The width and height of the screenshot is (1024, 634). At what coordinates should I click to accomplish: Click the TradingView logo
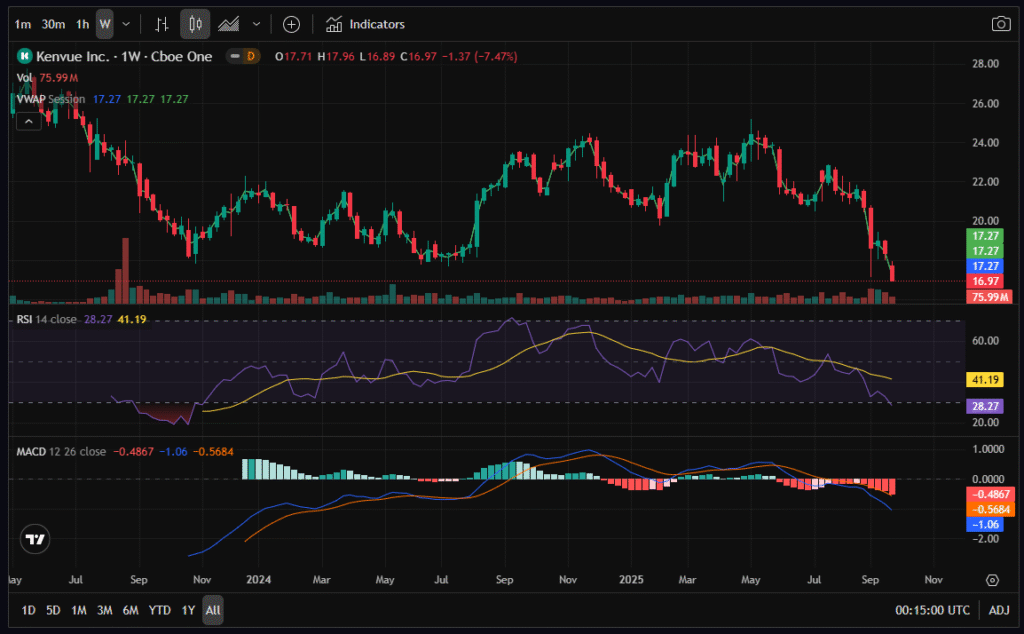coord(36,539)
